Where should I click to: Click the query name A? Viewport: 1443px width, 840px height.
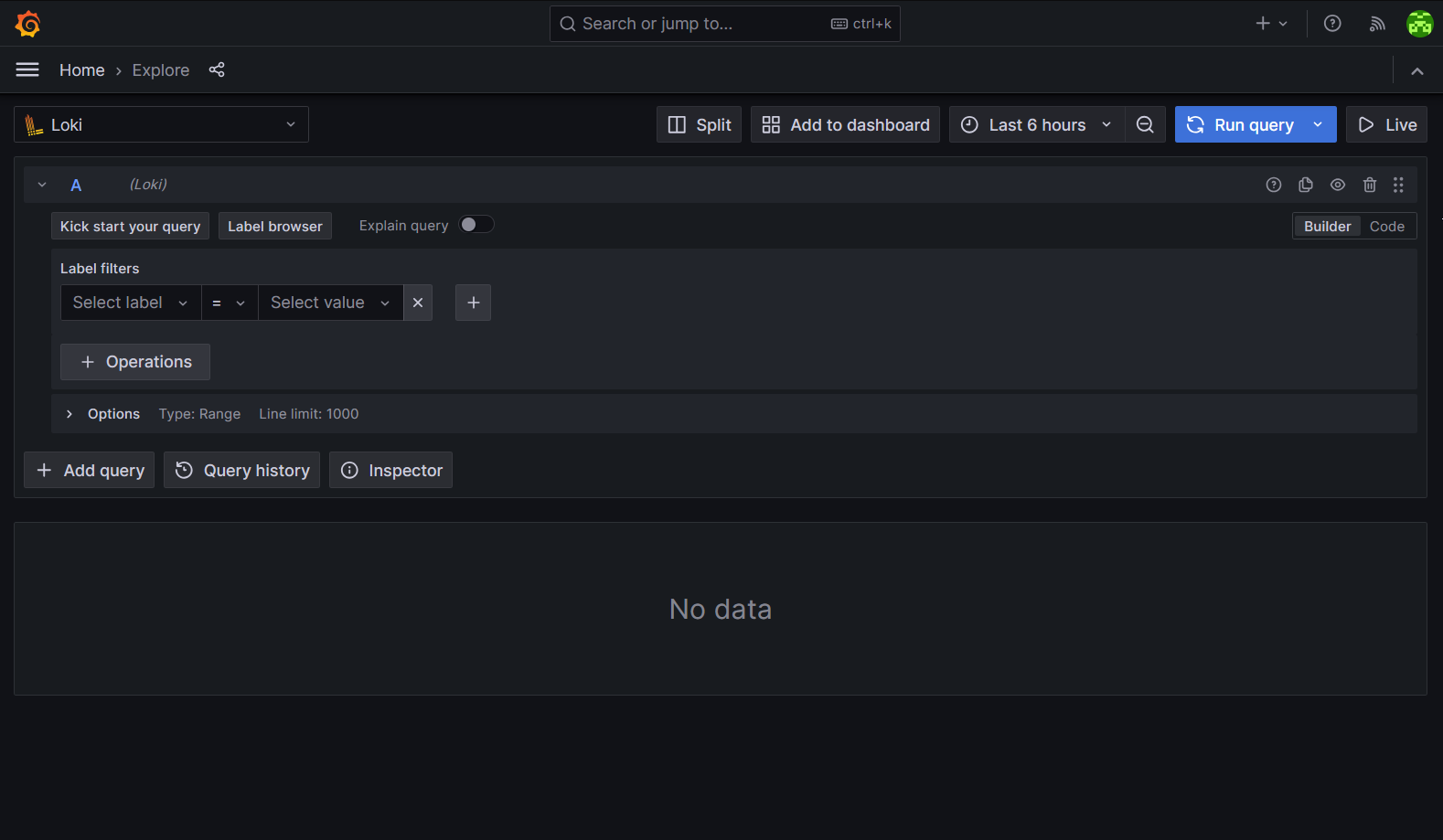tap(76, 185)
